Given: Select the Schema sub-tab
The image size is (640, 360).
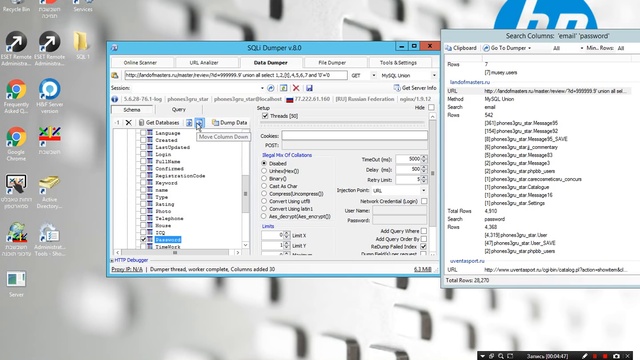Looking at the screenshot, I should point(132,110).
